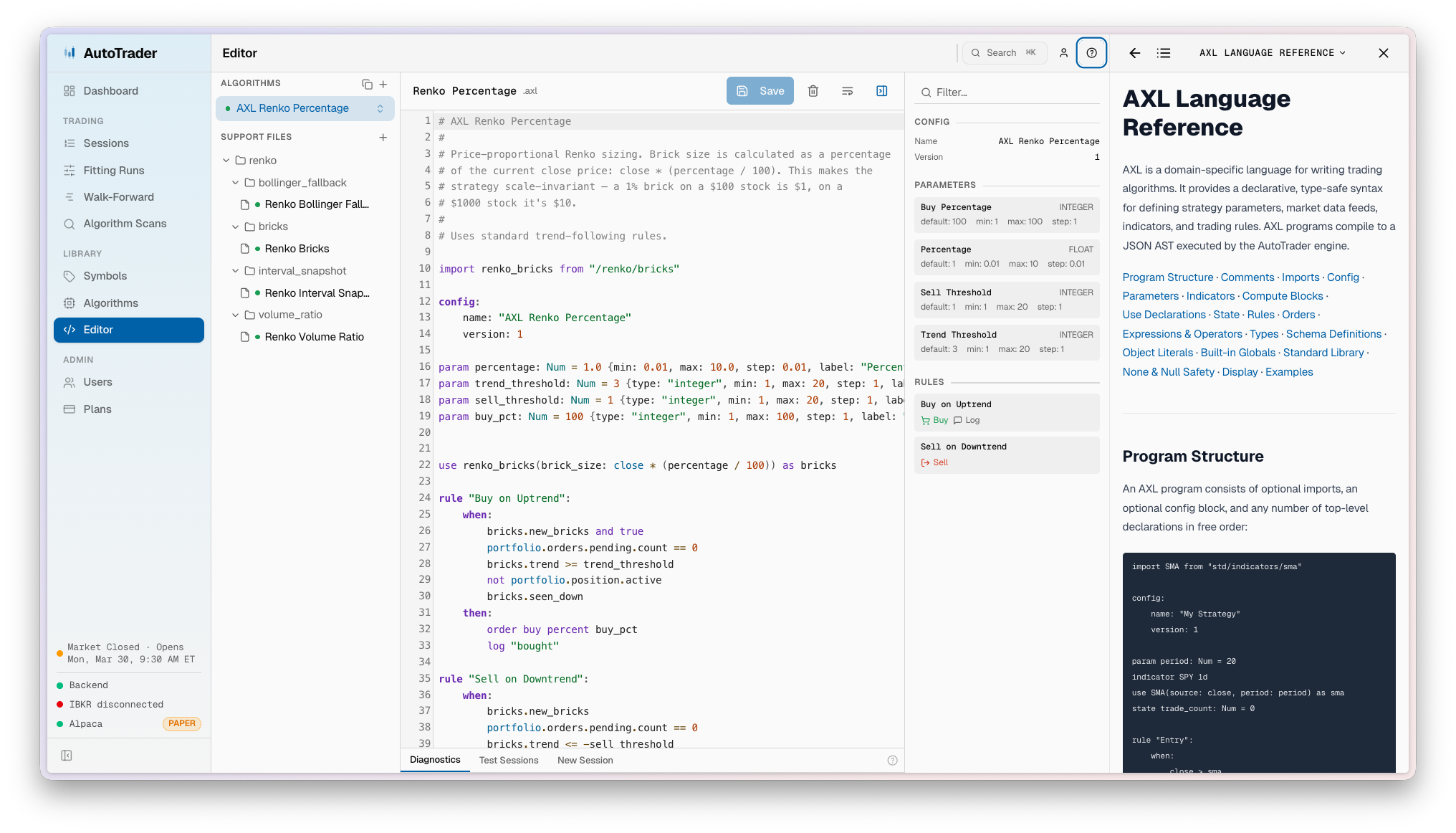Open the Search box
Viewport: 1456px width, 833px height.
1003,52
